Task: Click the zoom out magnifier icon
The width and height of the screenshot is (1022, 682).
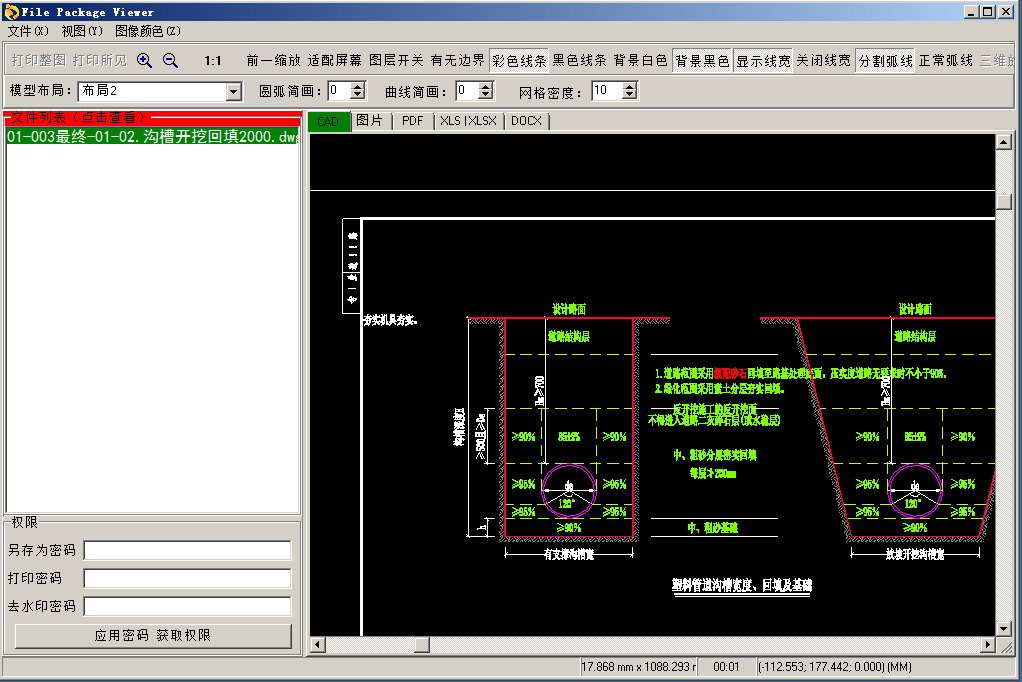Action: pyautogui.click(x=170, y=60)
